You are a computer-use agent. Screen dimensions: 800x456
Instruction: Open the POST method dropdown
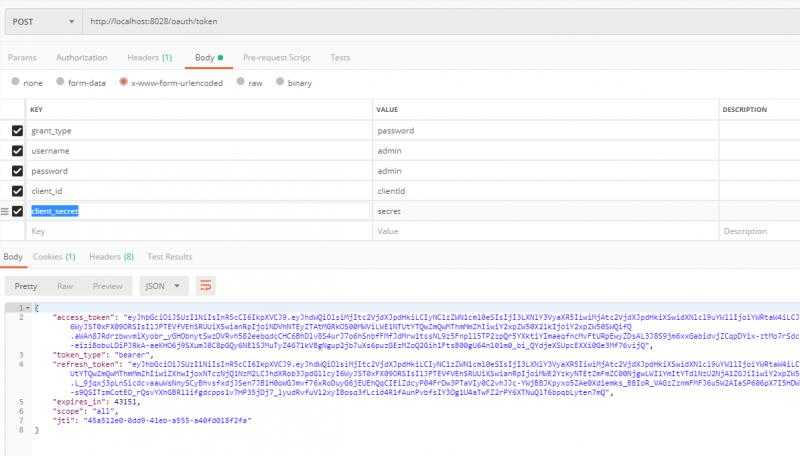coord(43,22)
